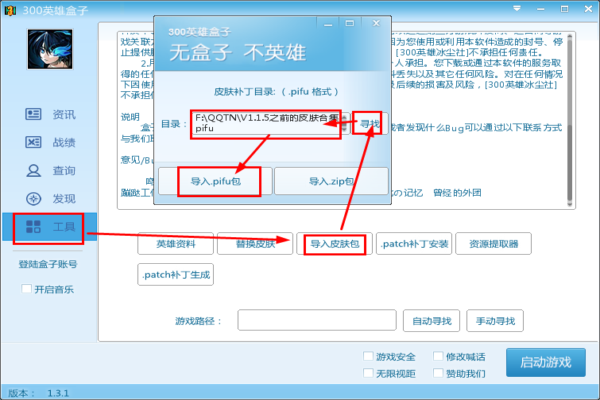Image resolution: width=600 pixels, height=400 pixels.
Task: Click 手动寻找 manual-find button
Action: pyautogui.click(x=495, y=321)
